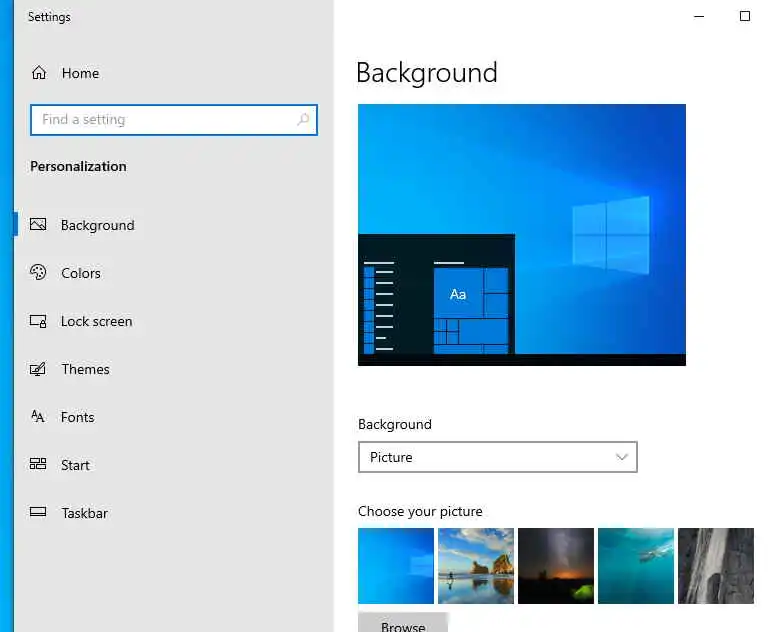Click the Taskbar icon in sidebar
768x632 pixels.
pyautogui.click(x=38, y=512)
